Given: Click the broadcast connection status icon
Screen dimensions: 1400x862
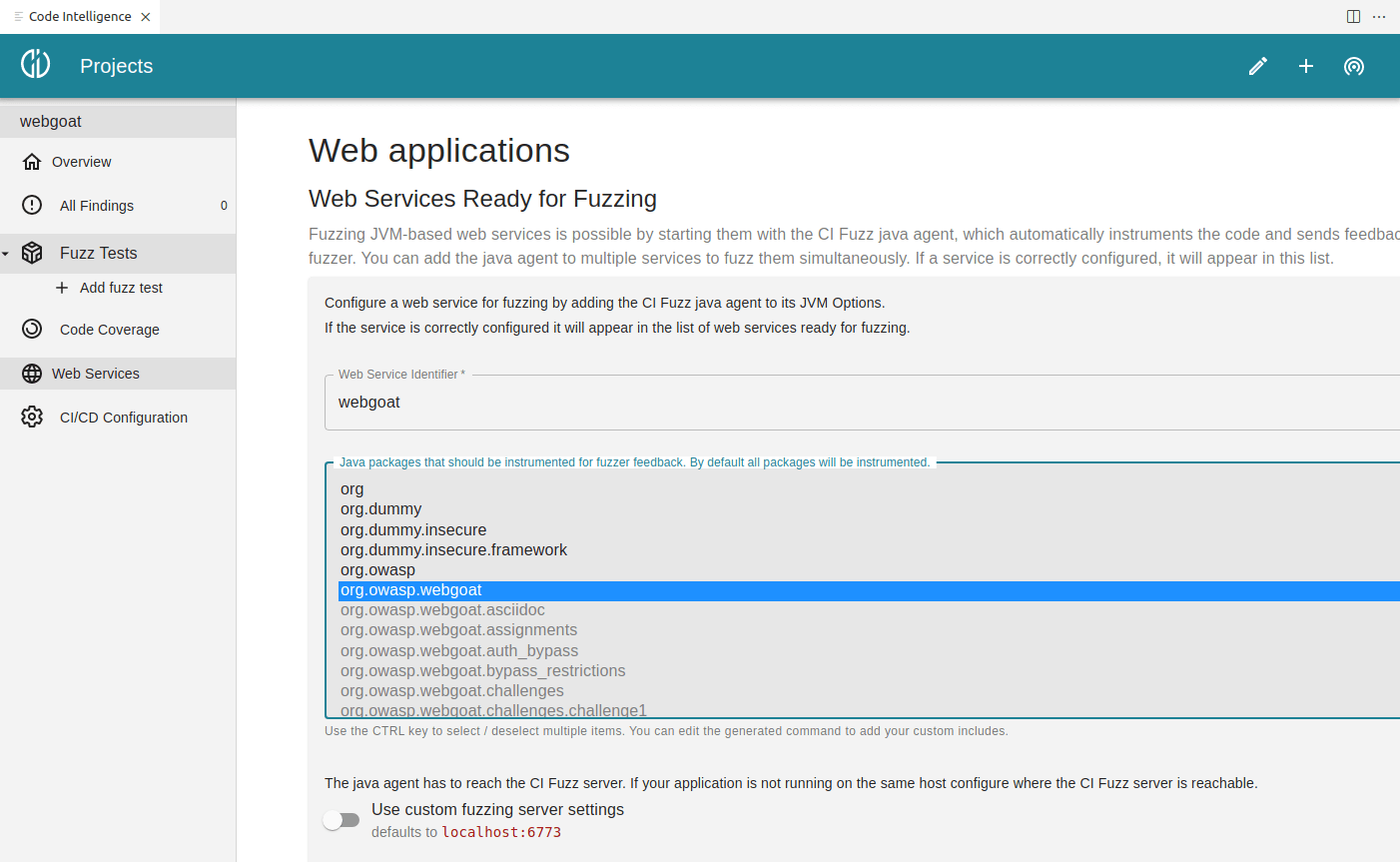Looking at the screenshot, I should [1354, 66].
